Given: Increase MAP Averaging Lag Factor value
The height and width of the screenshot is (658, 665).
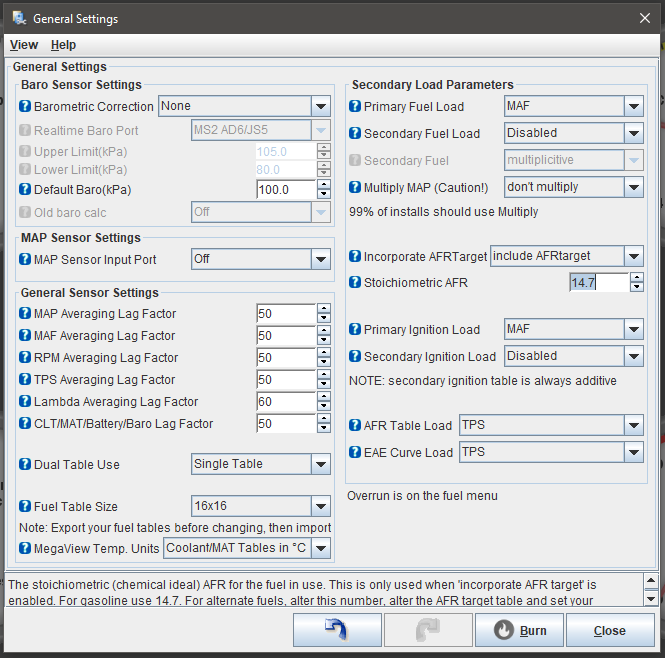Looking at the screenshot, I should (x=324, y=309).
